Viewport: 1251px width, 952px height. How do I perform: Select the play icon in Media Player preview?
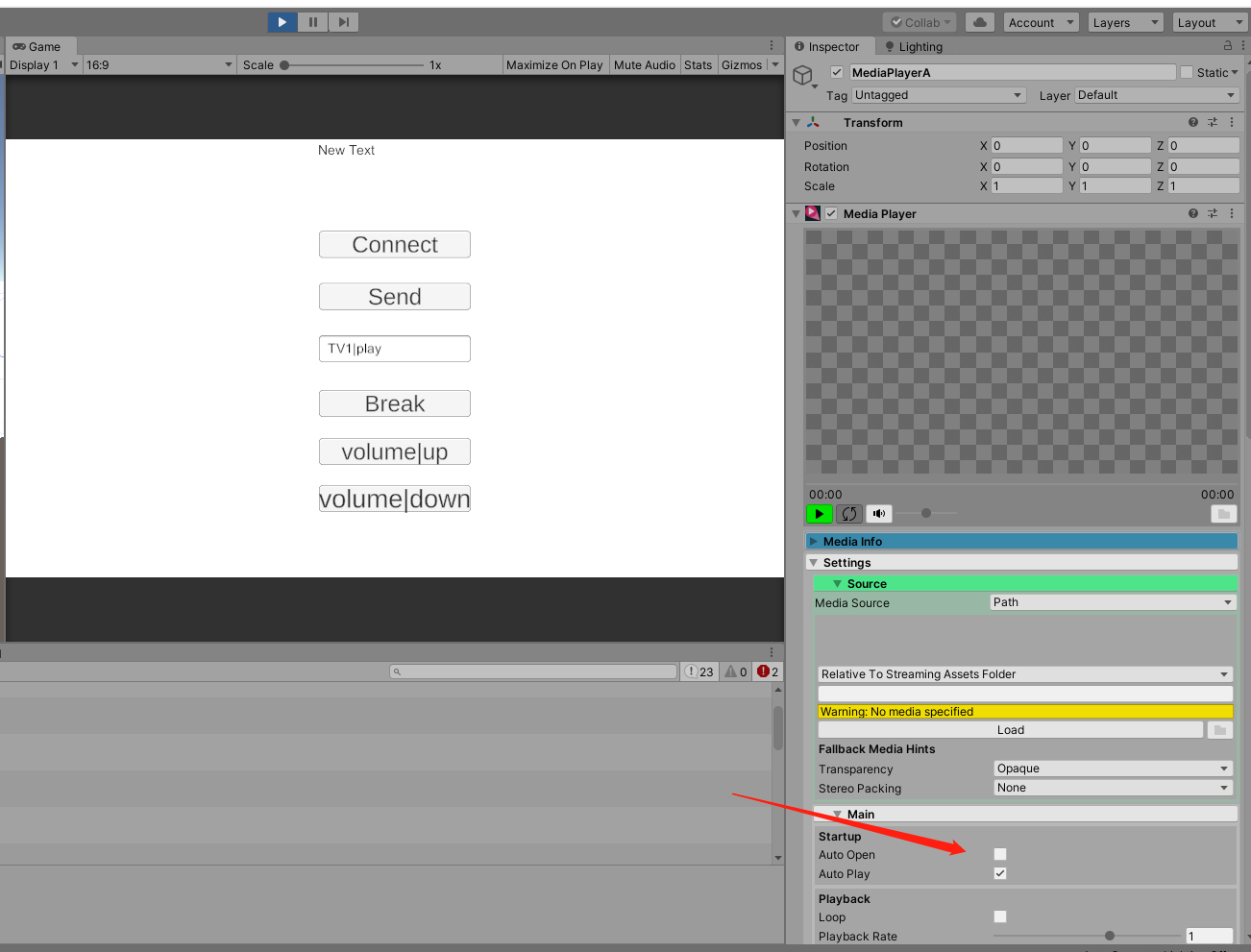[x=820, y=513]
